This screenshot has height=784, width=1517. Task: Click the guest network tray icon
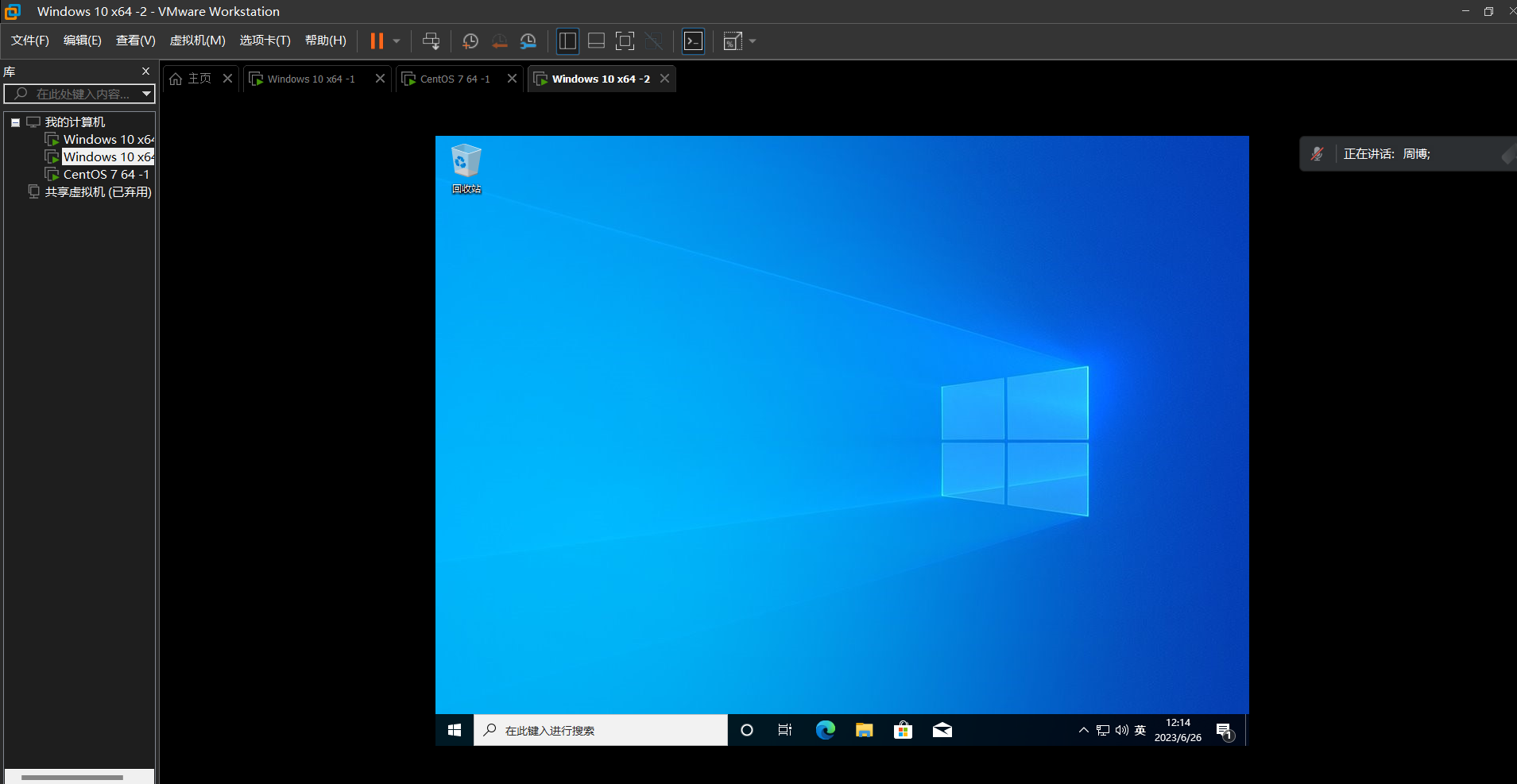1103,730
